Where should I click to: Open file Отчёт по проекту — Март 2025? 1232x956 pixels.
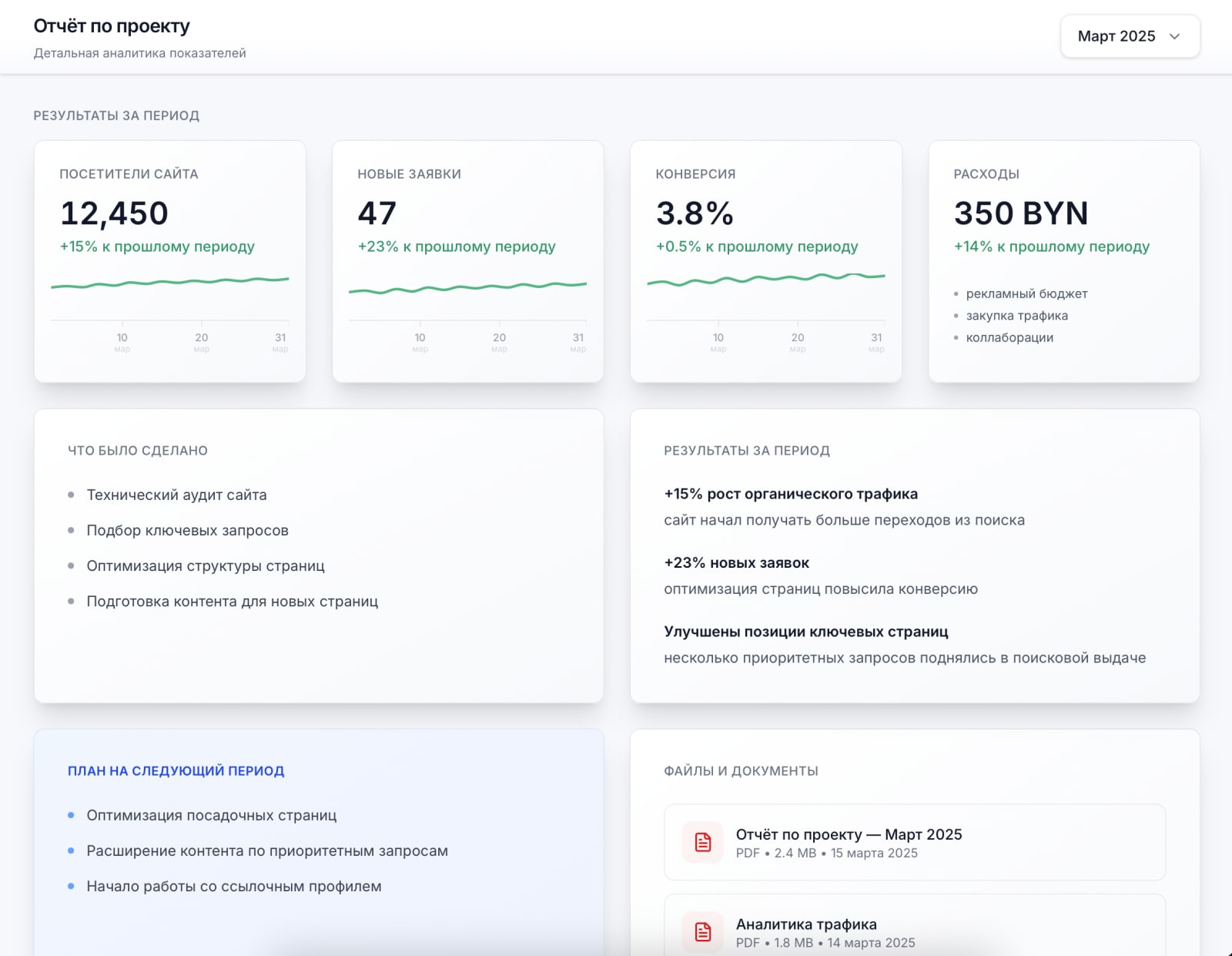point(915,842)
